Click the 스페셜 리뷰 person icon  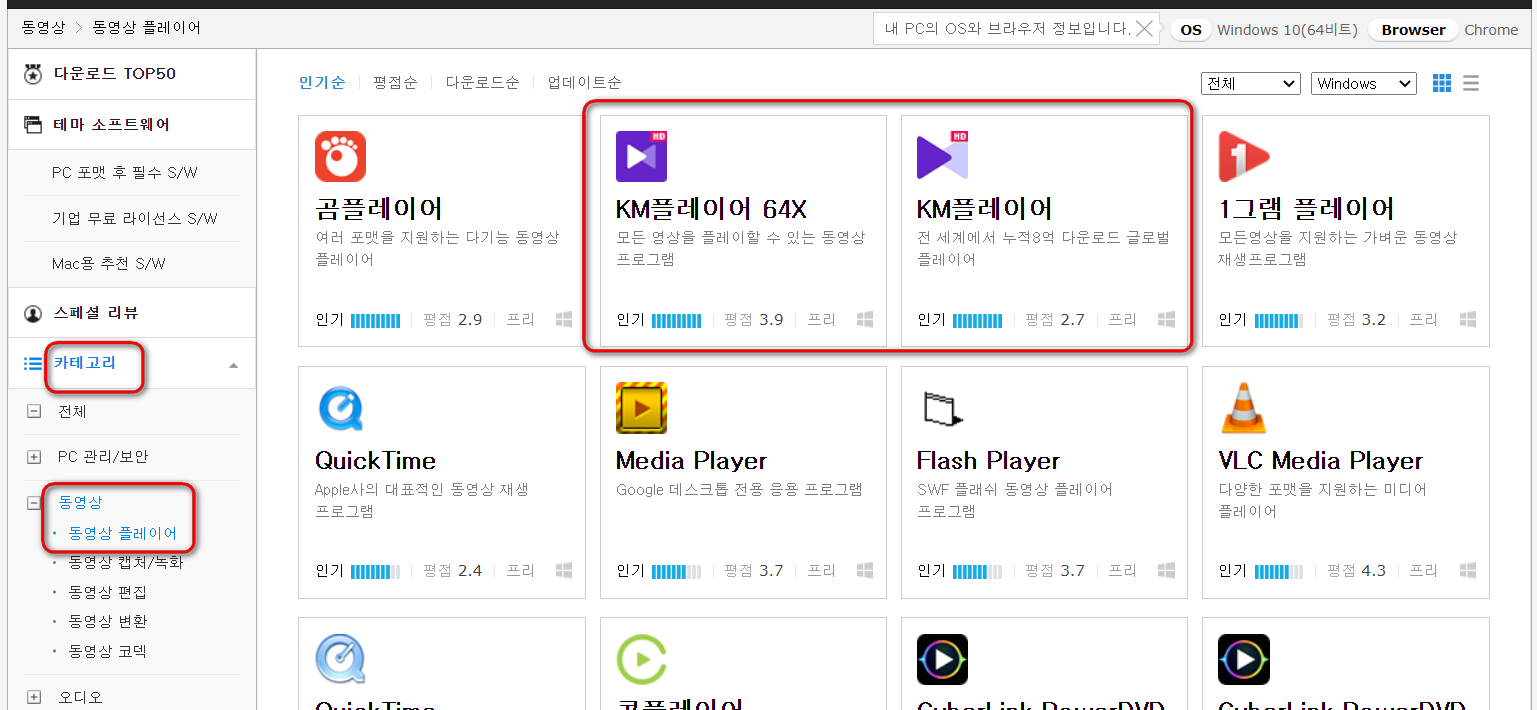tap(33, 313)
